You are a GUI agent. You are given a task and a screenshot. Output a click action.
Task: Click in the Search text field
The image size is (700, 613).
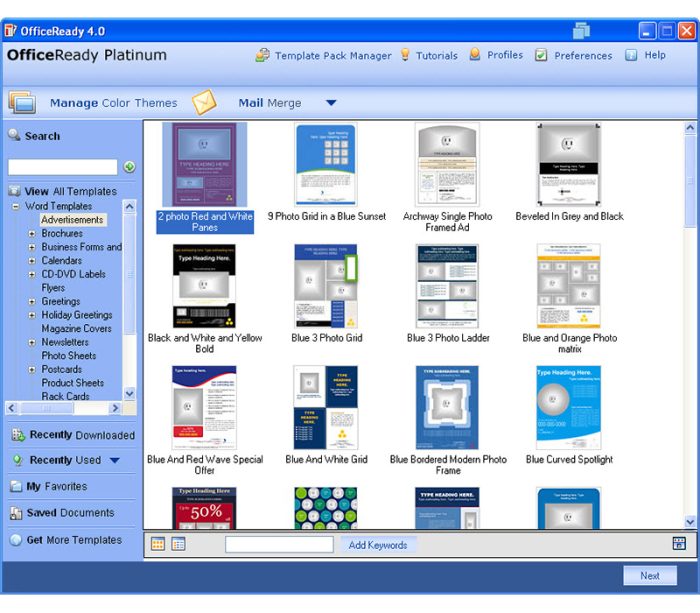point(62,167)
